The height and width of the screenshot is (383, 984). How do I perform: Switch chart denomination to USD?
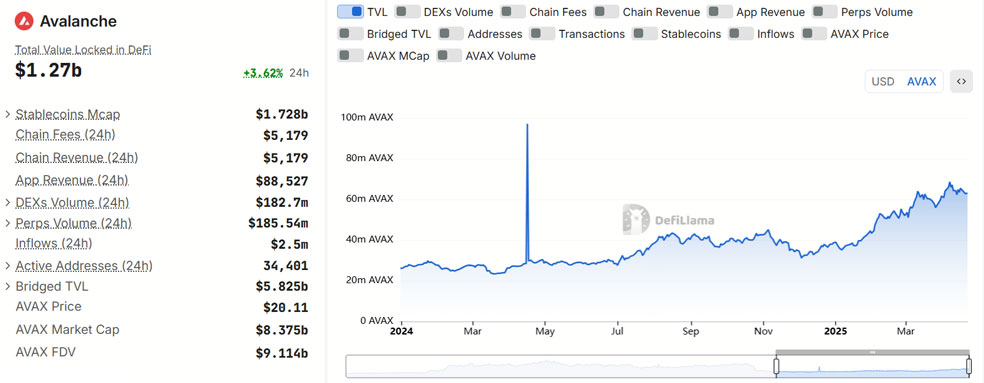883,82
